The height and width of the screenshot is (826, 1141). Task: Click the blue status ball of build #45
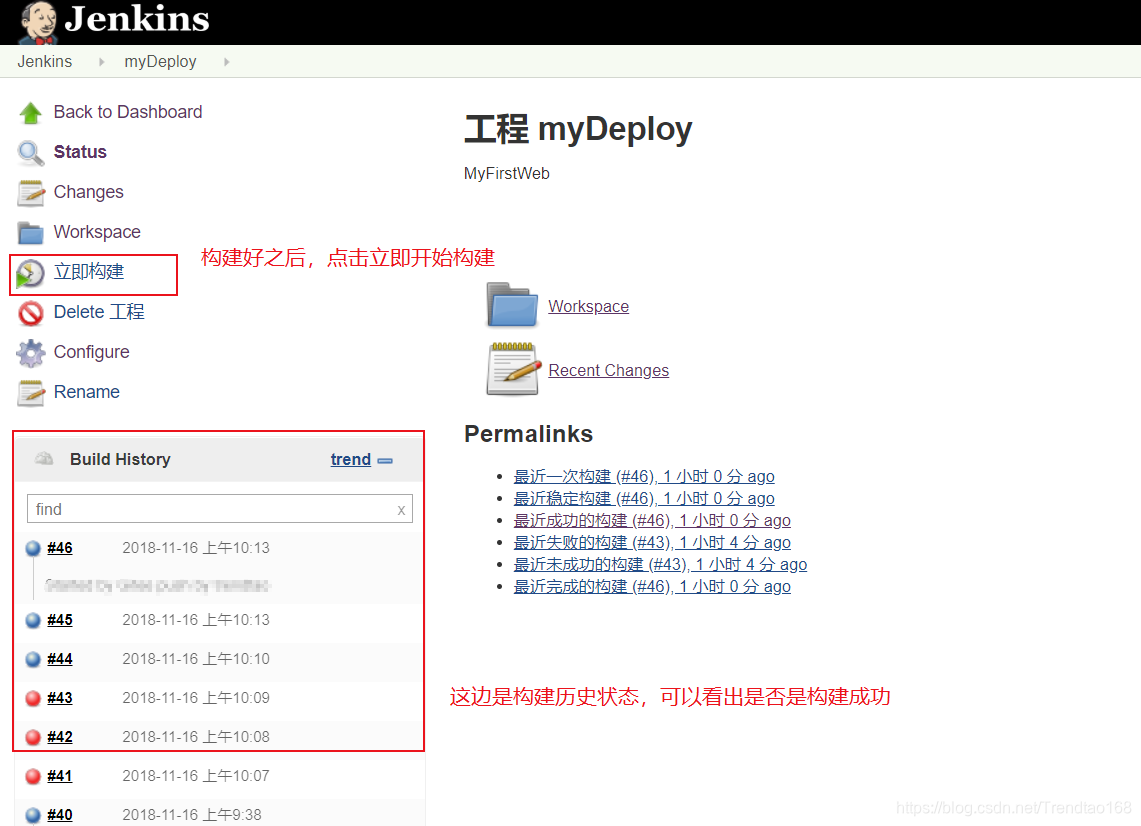click(x=33, y=620)
